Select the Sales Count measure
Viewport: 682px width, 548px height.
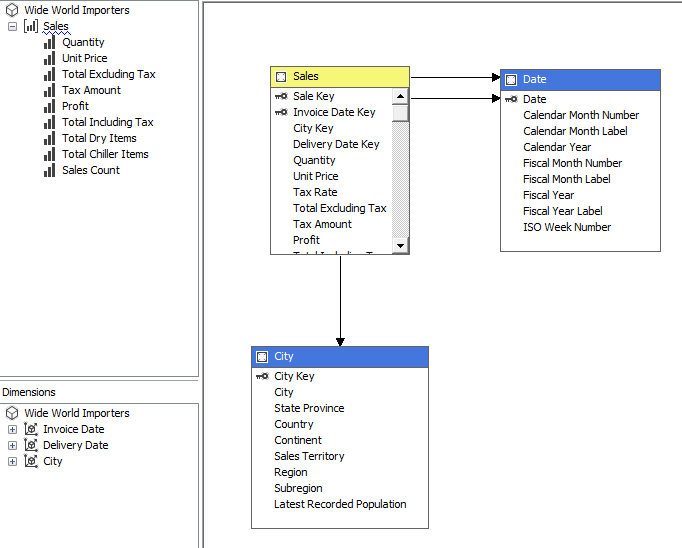tap(91, 170)
